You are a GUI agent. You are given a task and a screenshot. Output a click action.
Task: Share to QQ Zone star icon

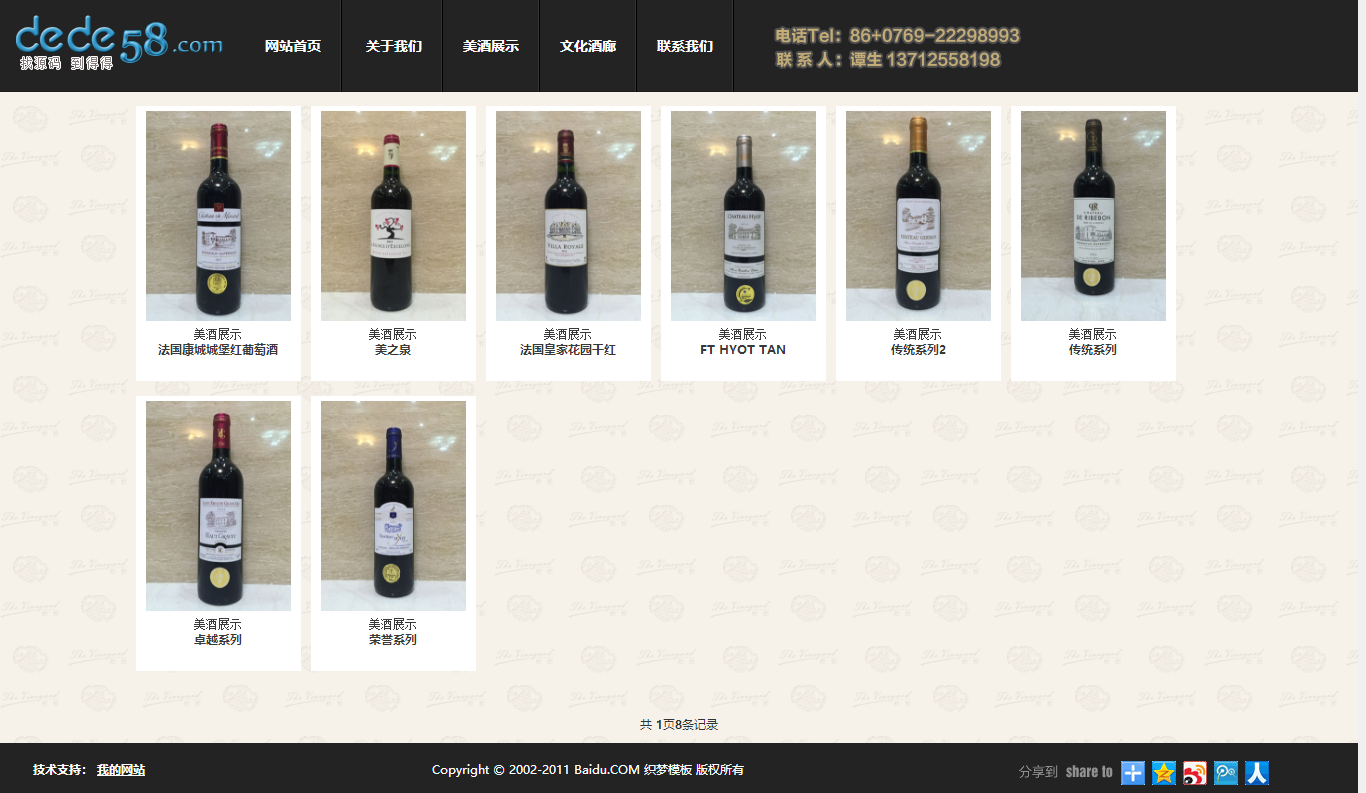pyautogui.click(x=1164, y=772)
